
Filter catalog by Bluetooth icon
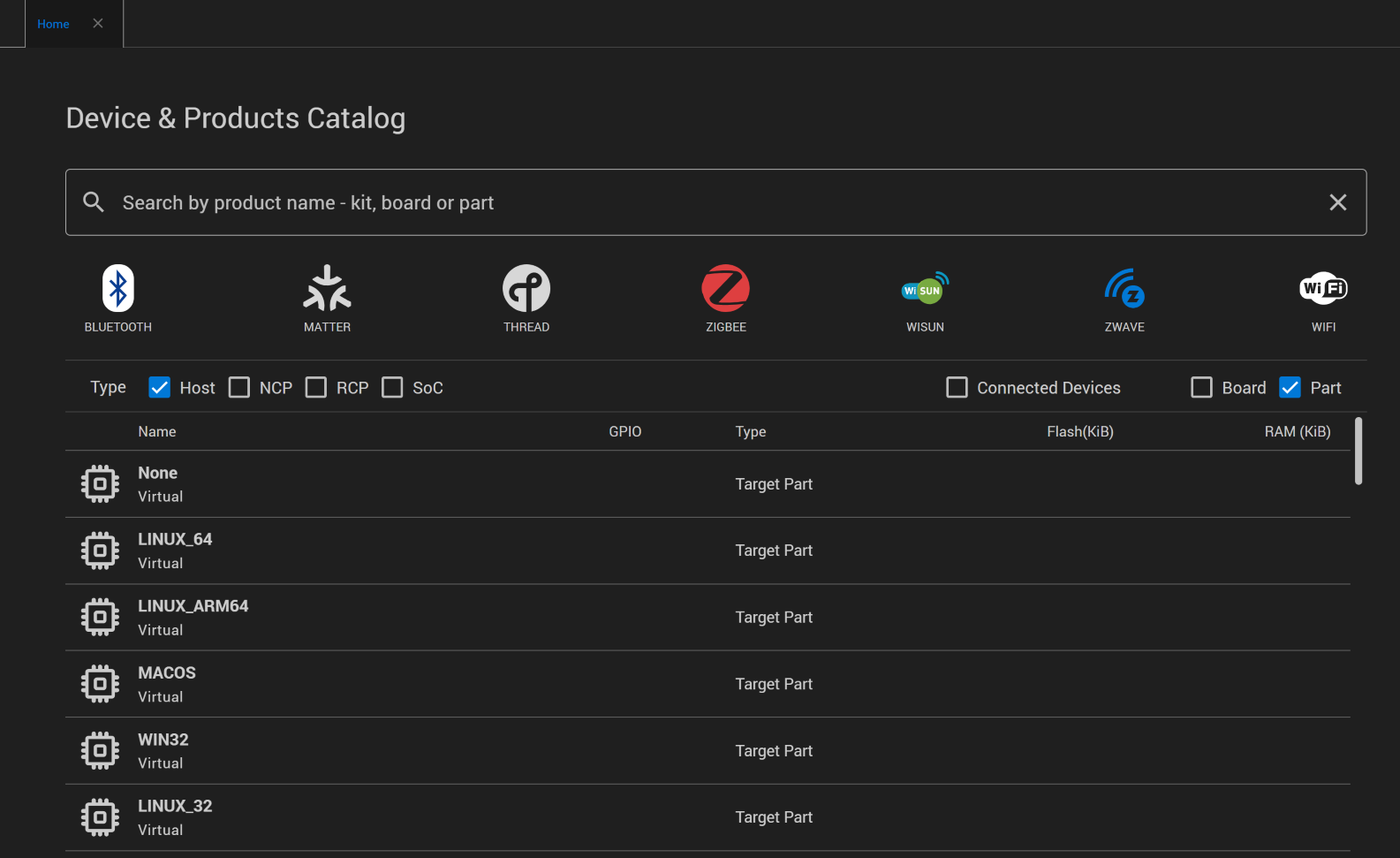pos(117,288)
